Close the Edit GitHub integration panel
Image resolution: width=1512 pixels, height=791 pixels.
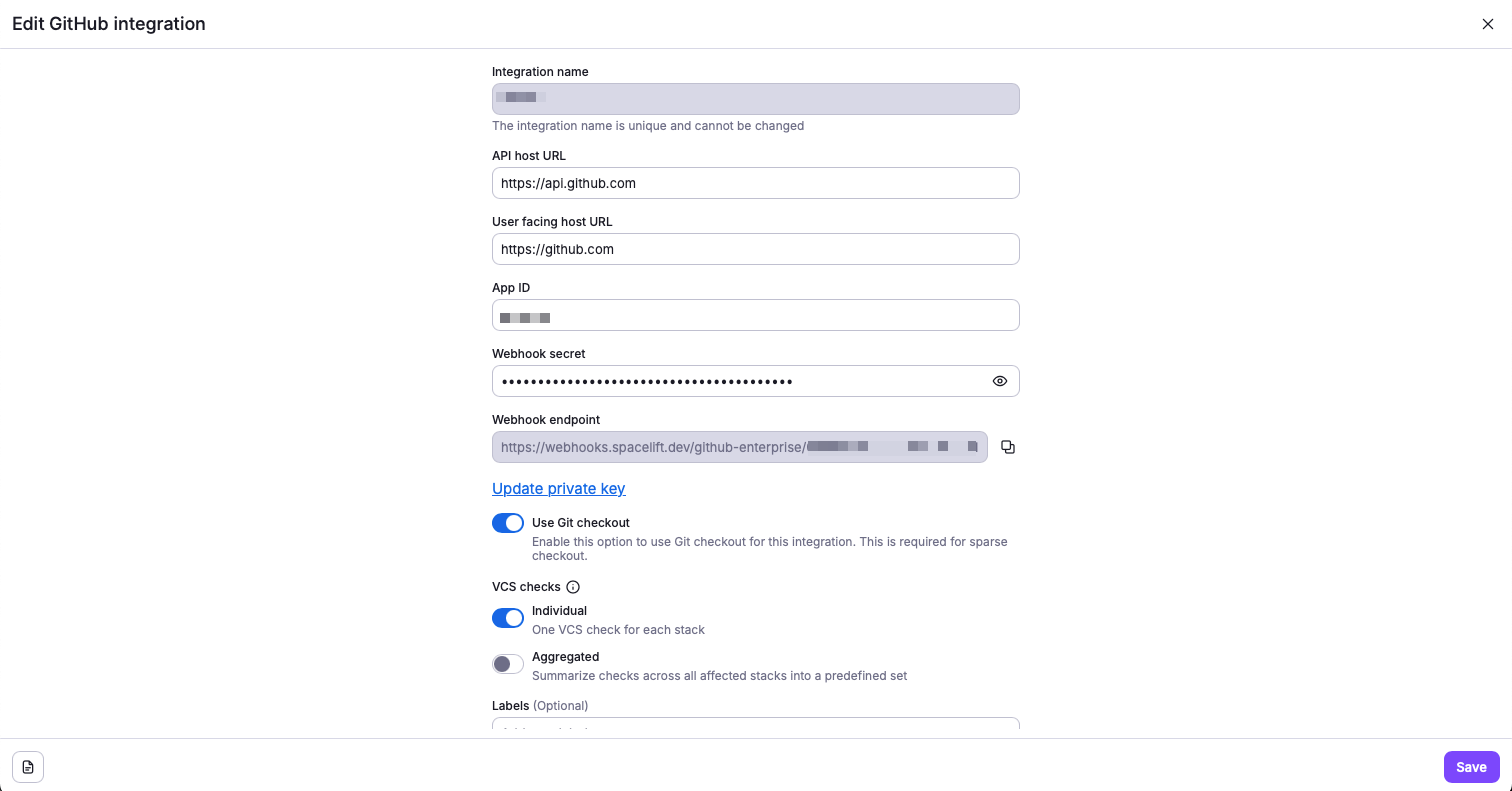[x=1487, y=24]
